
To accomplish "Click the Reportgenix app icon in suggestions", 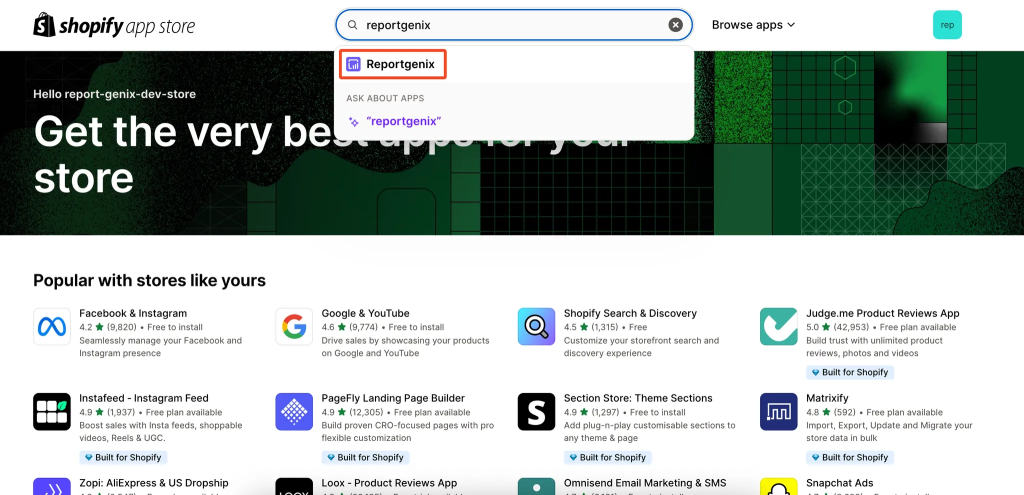I will point(353,64).
